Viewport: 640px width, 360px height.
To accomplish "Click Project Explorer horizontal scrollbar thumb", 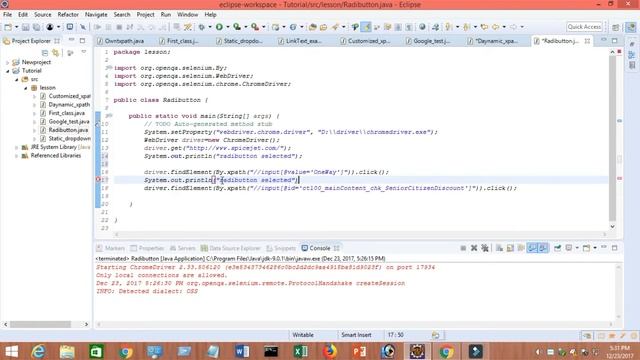I will click(x=40, y=324).
